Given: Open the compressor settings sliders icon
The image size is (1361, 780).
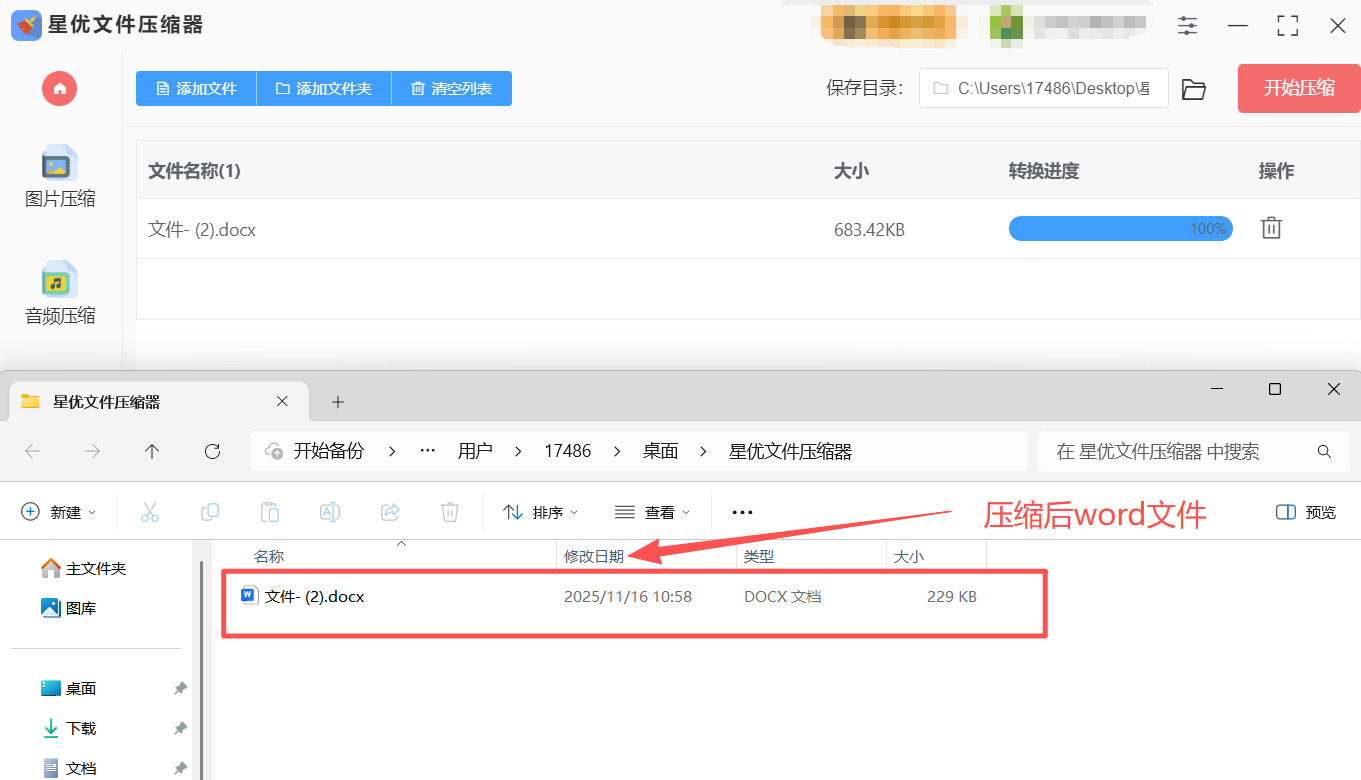Looking at the screenshot, I should [1187, 26].
